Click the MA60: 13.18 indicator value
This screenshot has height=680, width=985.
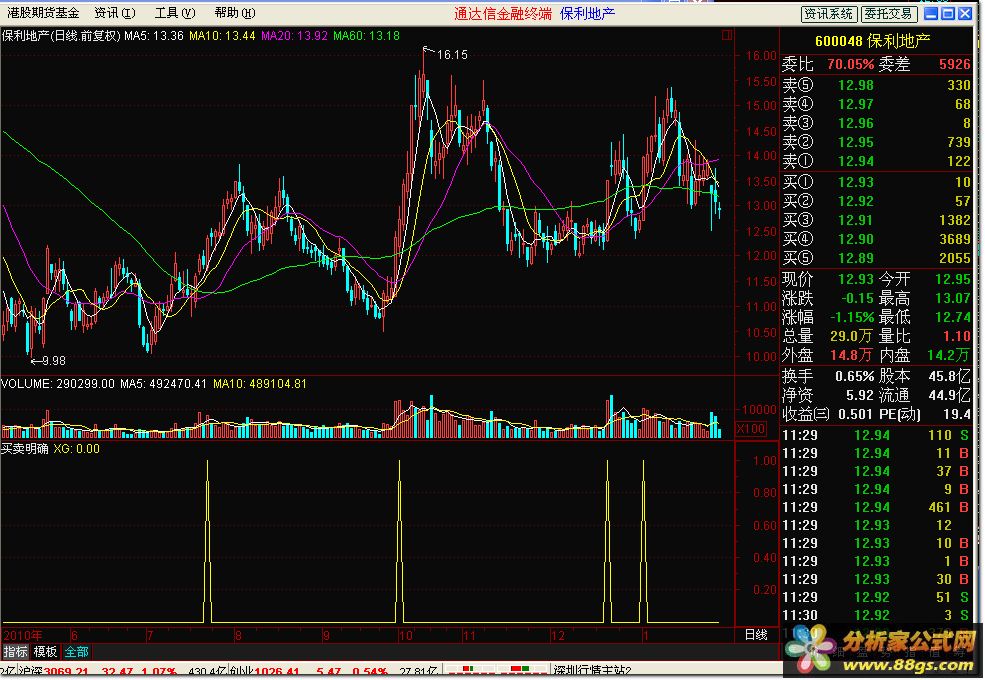click(366, 36)
